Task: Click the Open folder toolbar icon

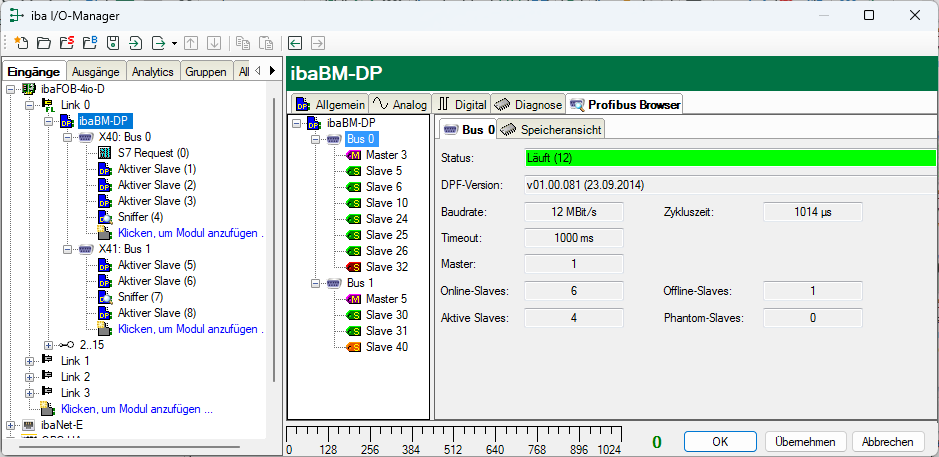Action: point(44,43)
